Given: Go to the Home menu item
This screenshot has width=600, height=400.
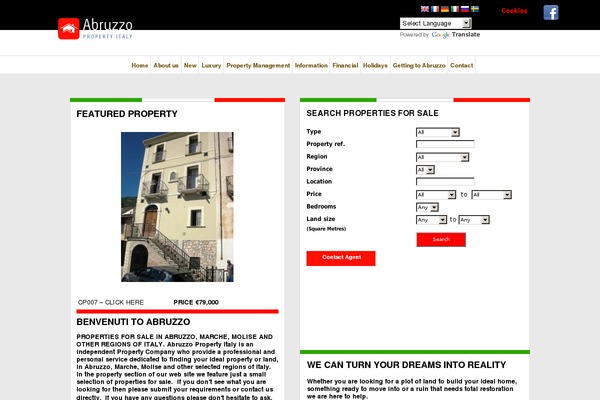Looking at the screenshot, I should pyautogui.click(x=140, y=65).
